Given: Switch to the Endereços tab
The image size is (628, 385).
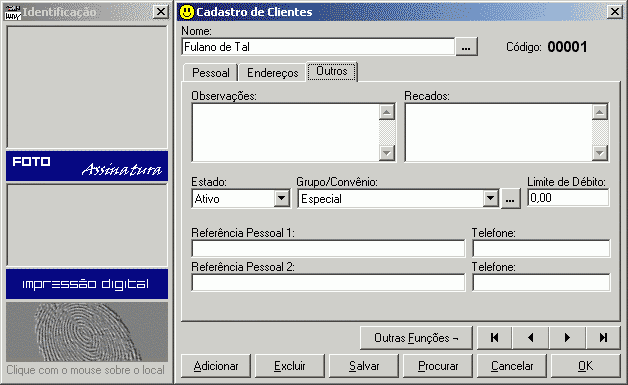Looking at the screenshot, I should (x=272, y=73).
